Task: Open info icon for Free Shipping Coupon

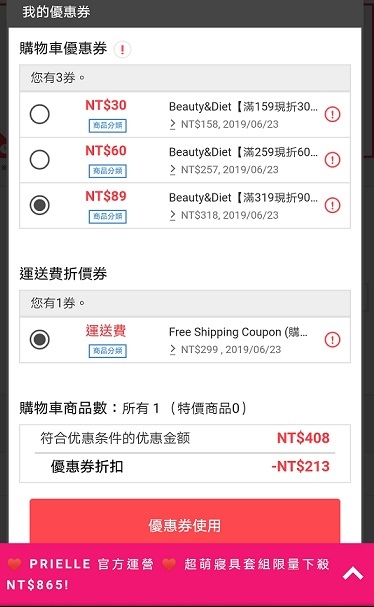Action: click(x=332, y=340)
